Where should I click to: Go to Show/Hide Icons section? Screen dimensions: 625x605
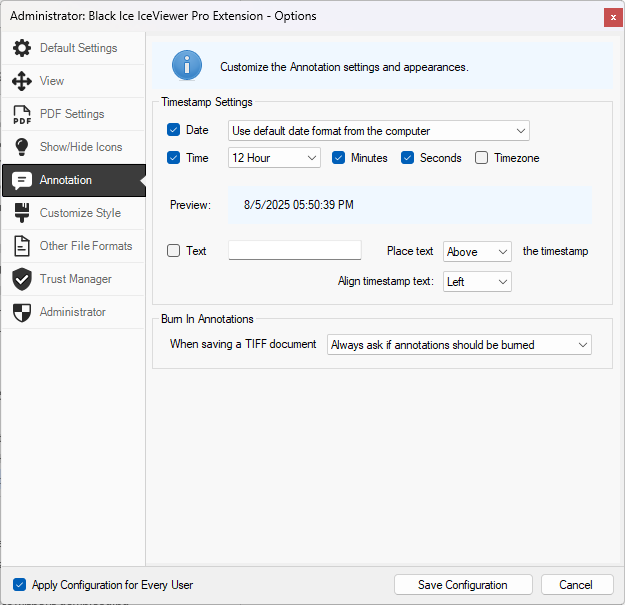(73, 147)
